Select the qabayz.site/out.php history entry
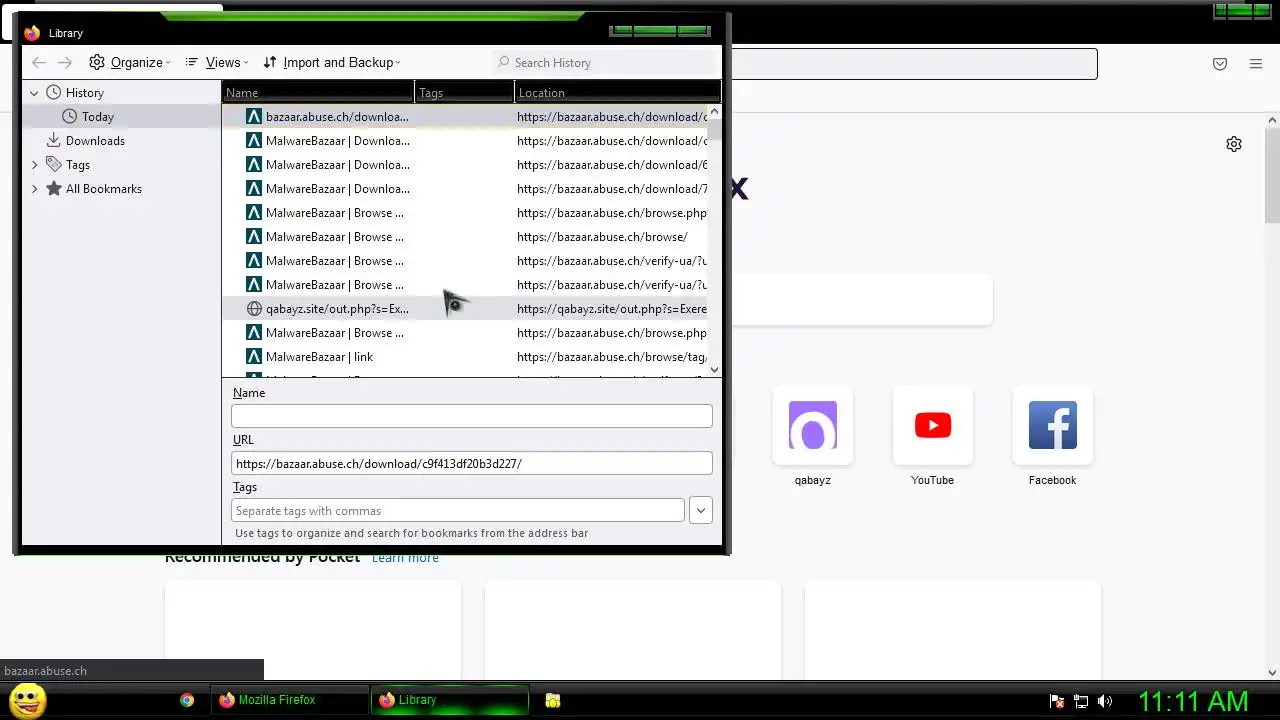 [465, 309]
